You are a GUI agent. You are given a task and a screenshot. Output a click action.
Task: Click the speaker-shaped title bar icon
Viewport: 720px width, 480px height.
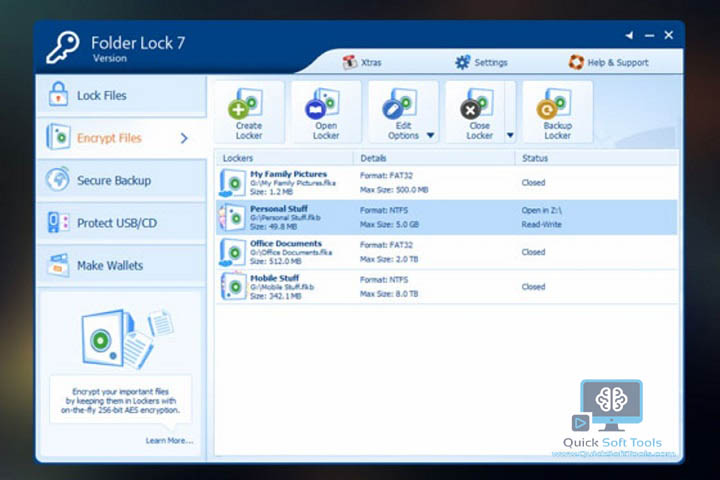point(629,35)
